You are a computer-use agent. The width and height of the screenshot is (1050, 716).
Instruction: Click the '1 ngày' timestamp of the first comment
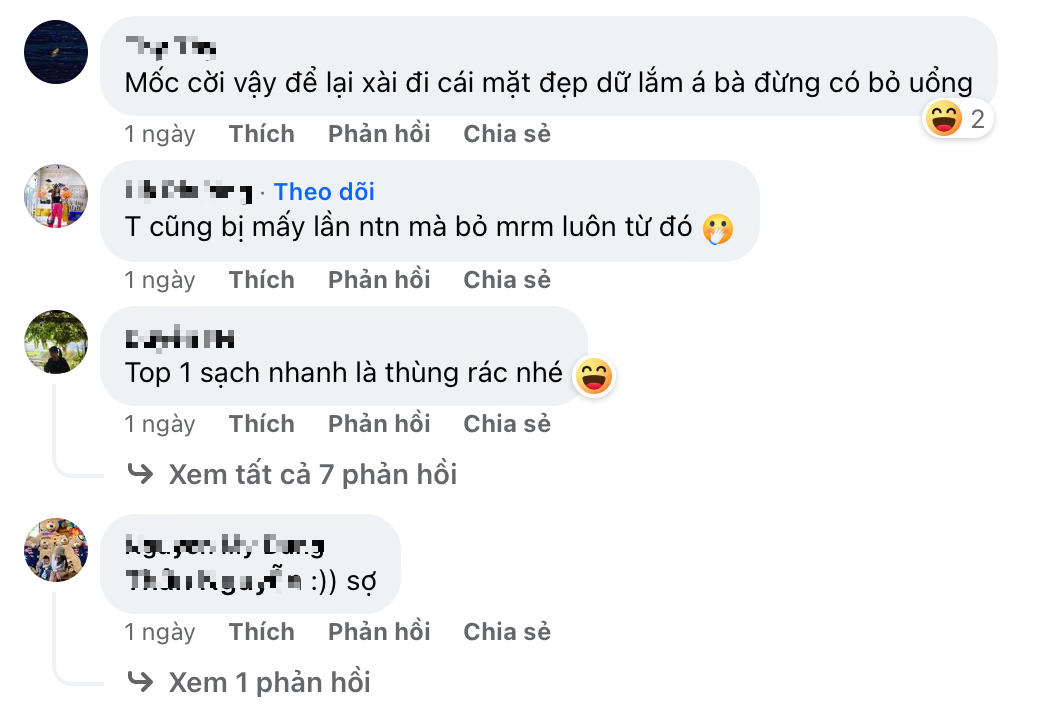(x=160, y=134)
